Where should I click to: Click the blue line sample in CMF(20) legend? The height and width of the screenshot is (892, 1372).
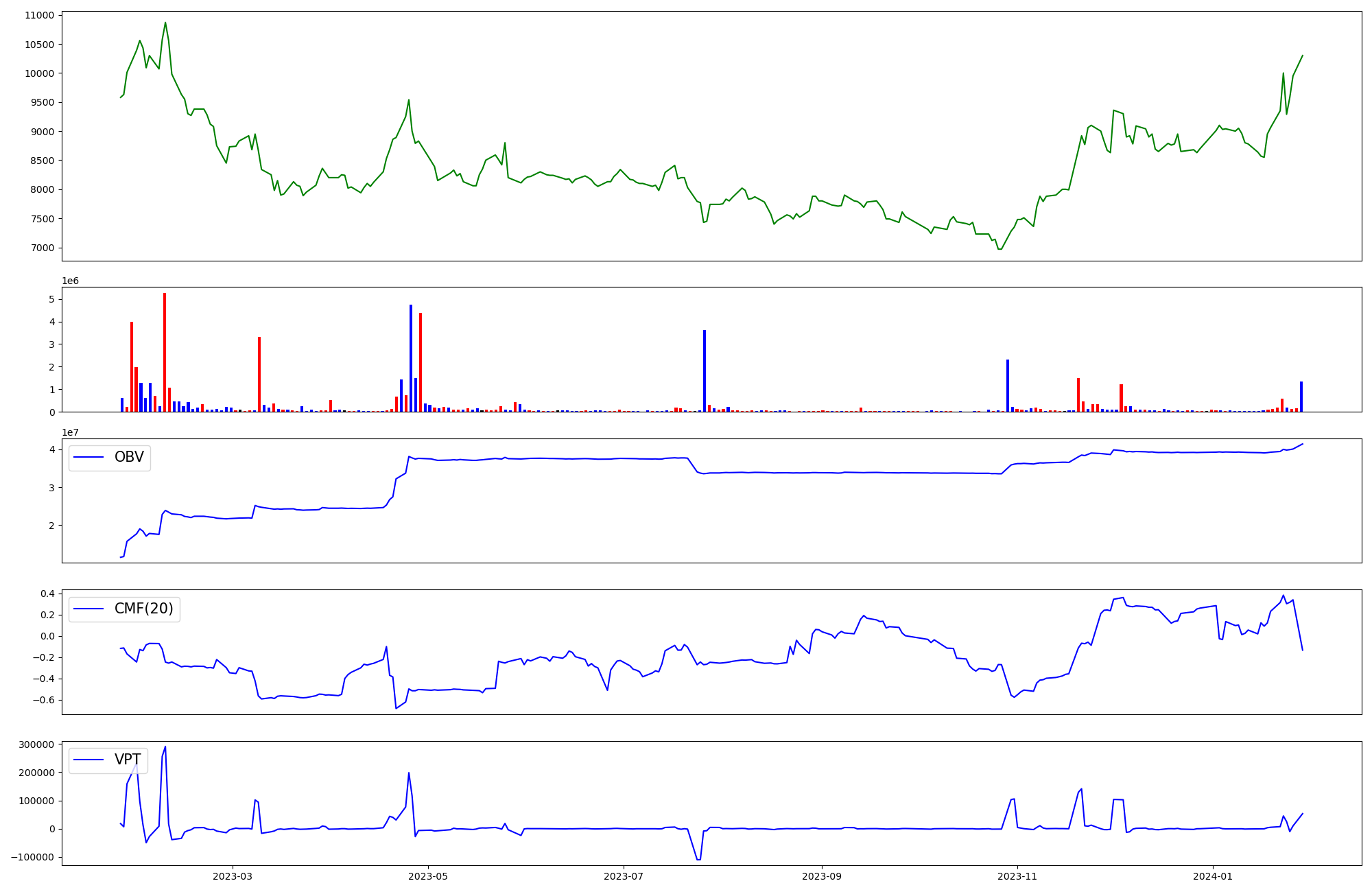(x=88, y=609)
